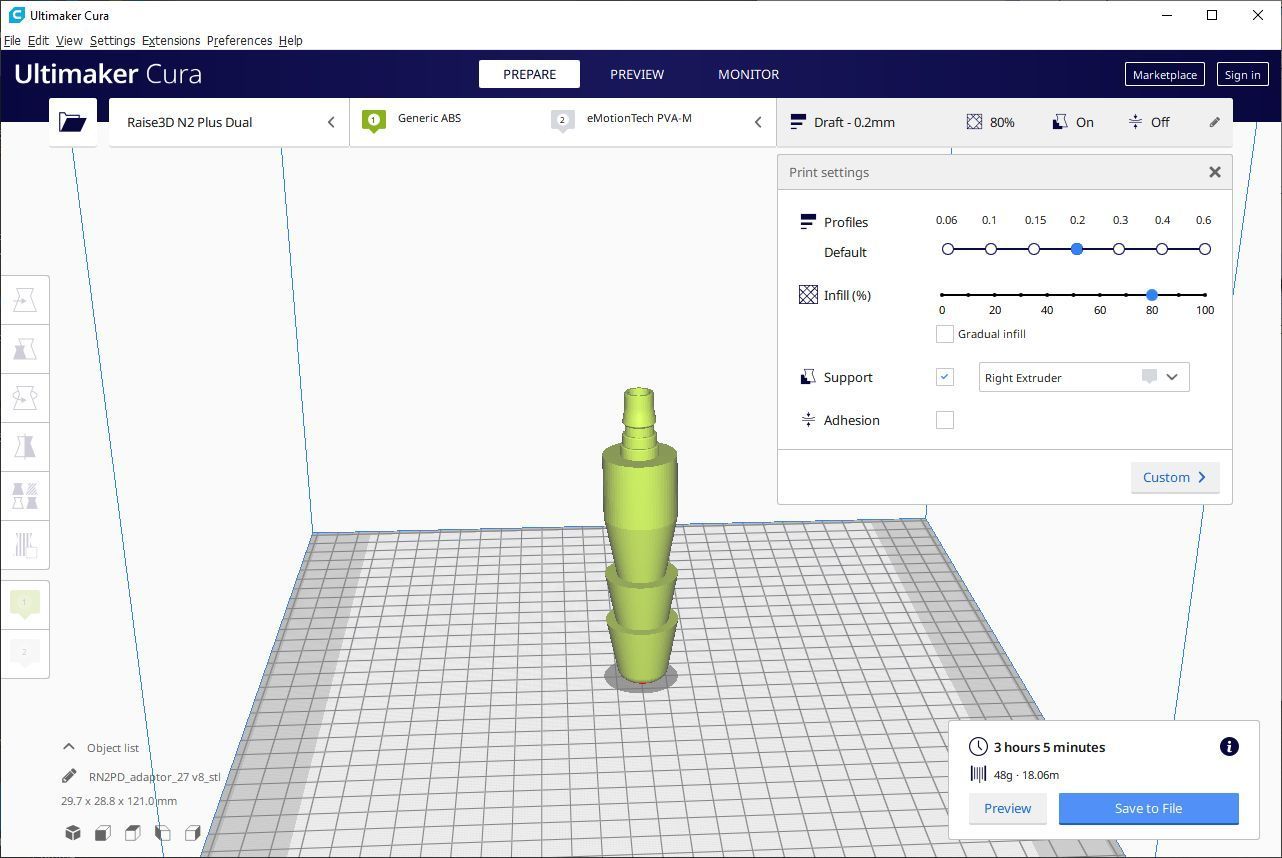The height and width of the screenshot is (858, 1282).
Task: Open file using the folder icon
Action: coord(72,122)
